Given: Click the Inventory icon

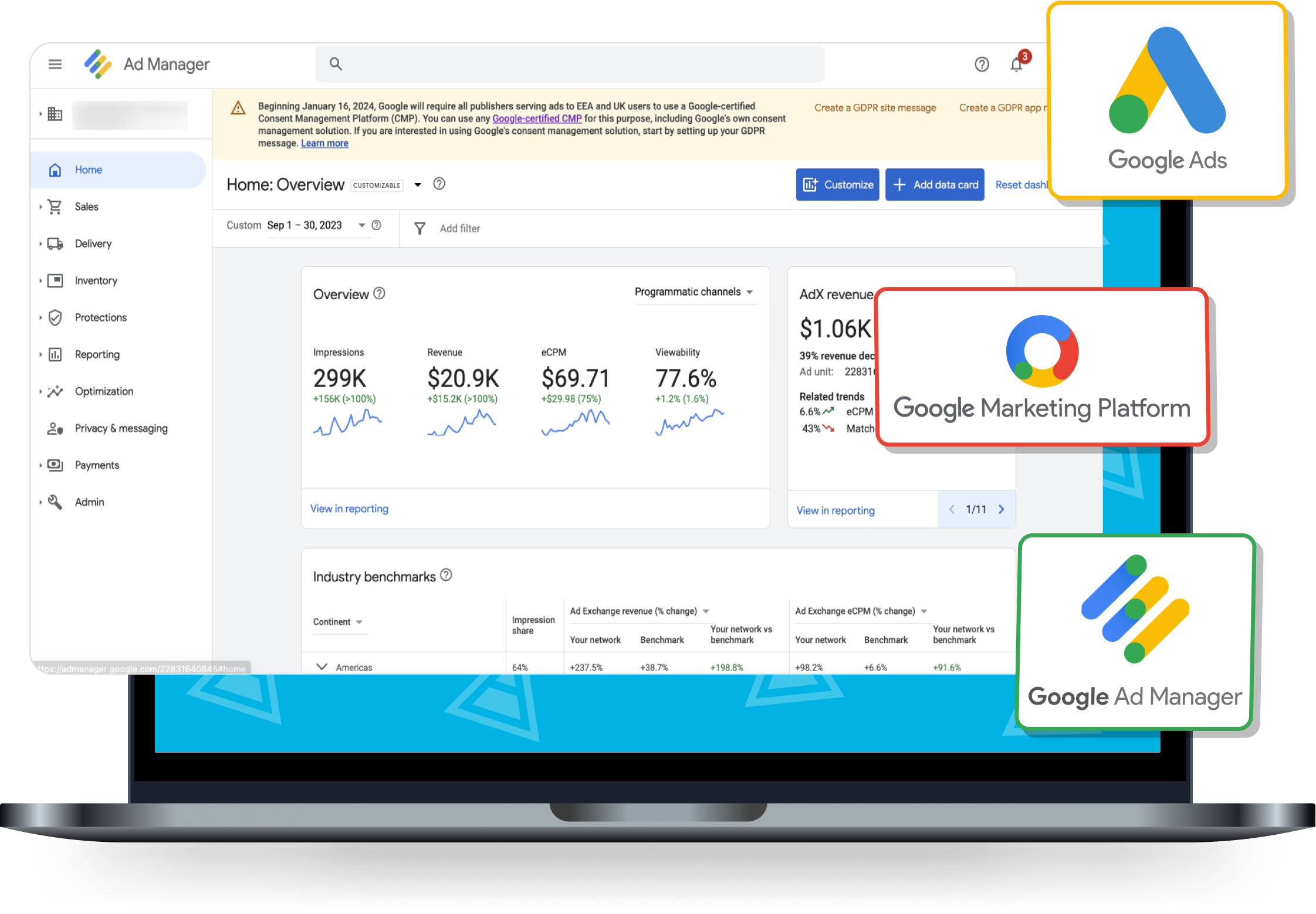Looking at the screenshot, I should click(55, 280).
